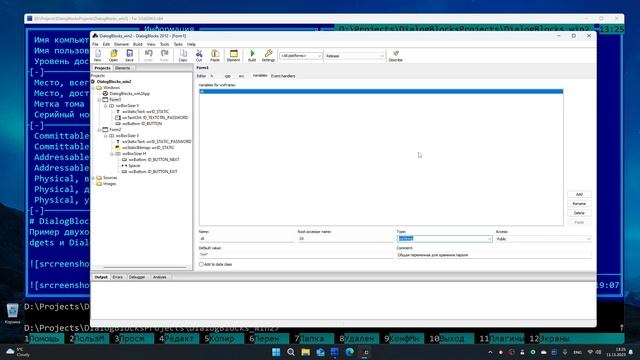Image resolution: width=640 pixels, height=360 pixels.
Task: Switch to the Editor tab
Action: [x=201, y=76]
